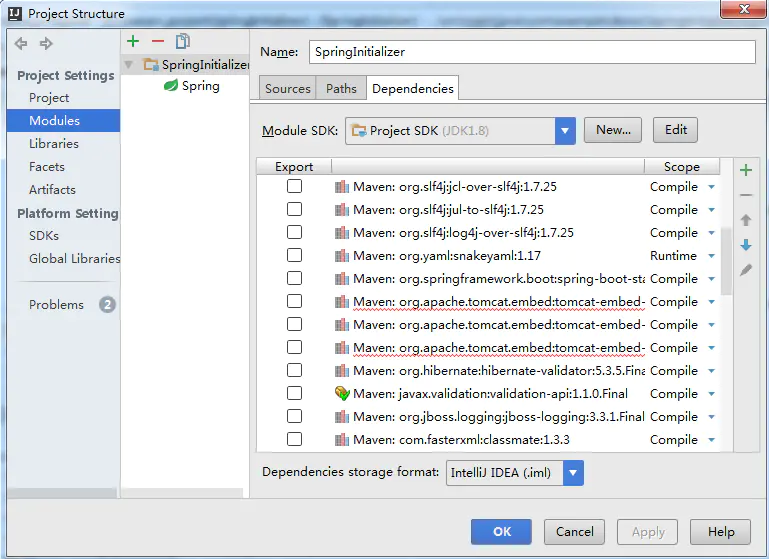Switch to the Paths tab
Image resolution: width=769 pixels, height=559 pixels.
(x=341, y=88)
